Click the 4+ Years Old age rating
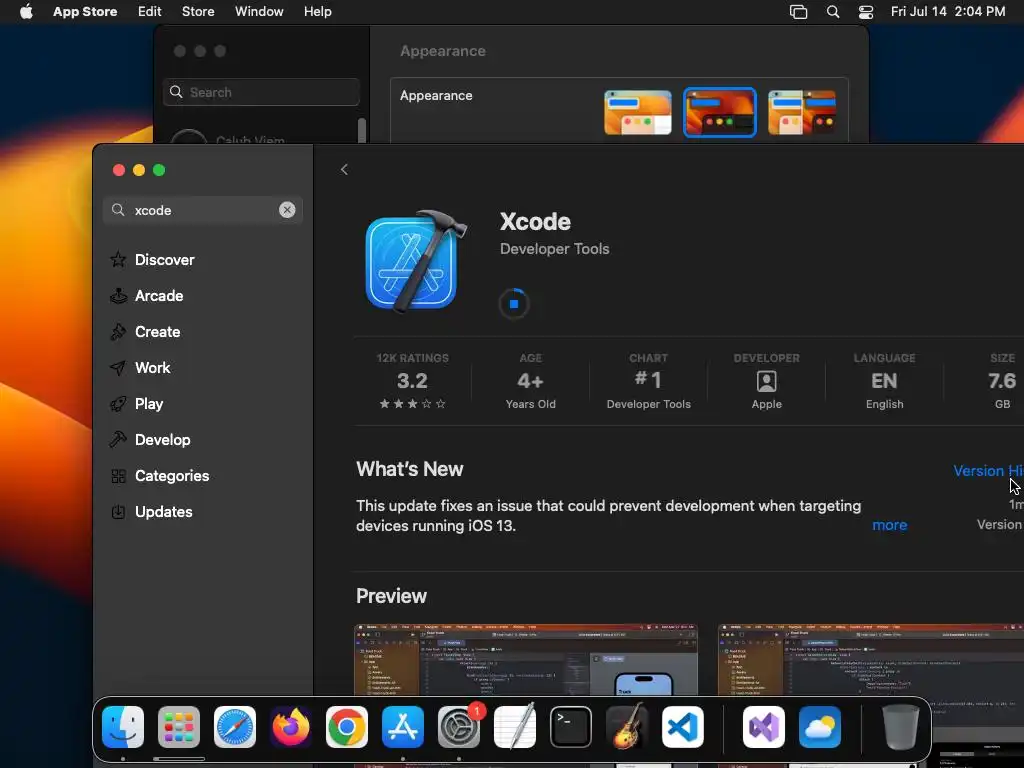Screen dimensions: 1024x768 [530, 381]
